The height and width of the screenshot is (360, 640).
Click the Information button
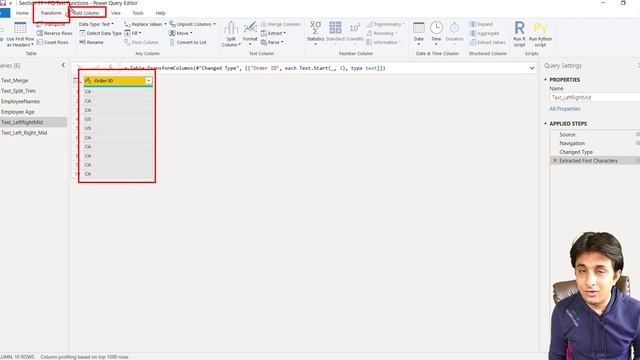(384, 42)
